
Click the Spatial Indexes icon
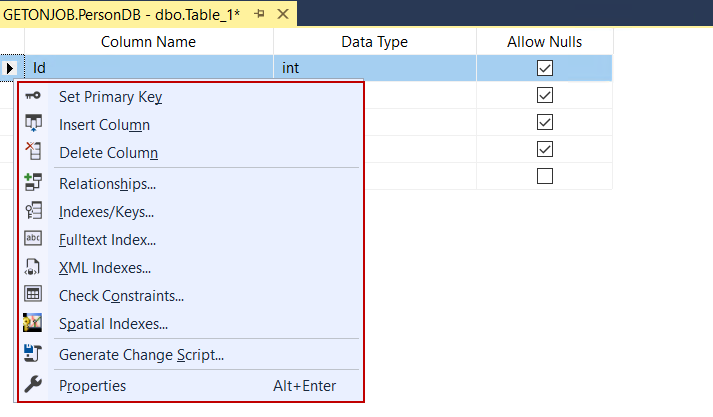[x=33, y=323]
